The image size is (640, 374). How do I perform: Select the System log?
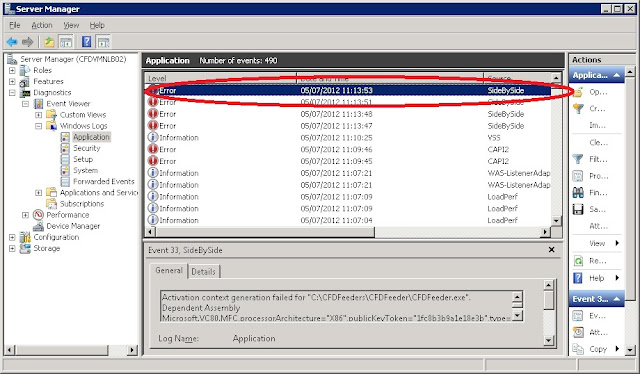point(85,170)
